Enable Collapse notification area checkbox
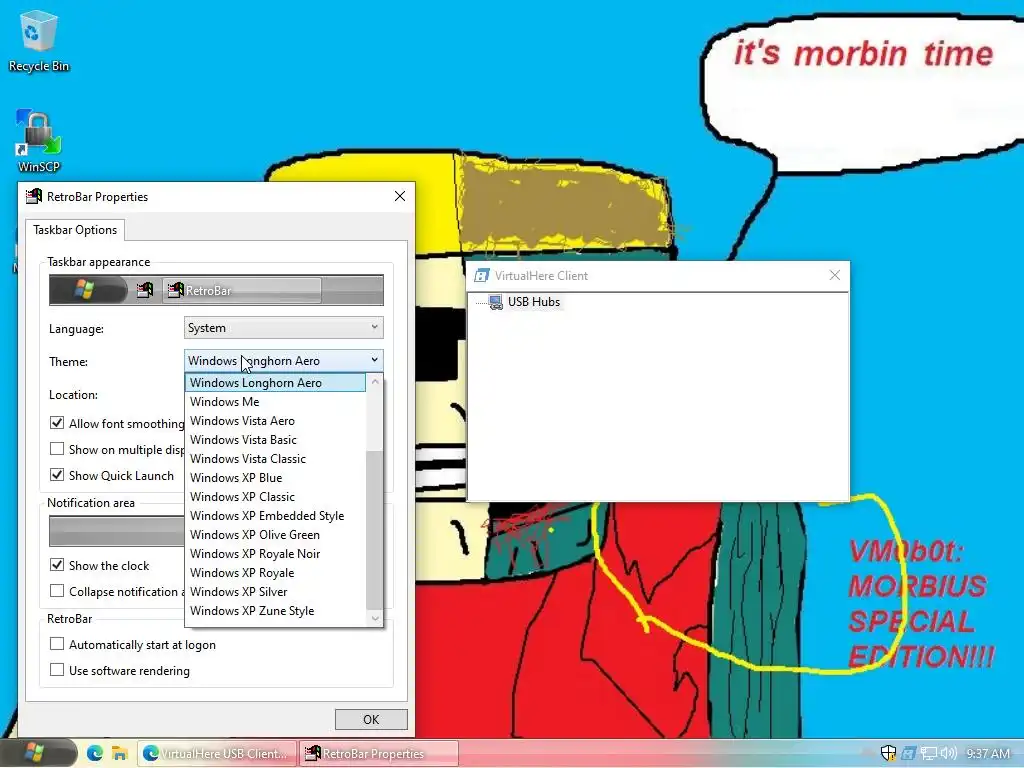The width and height of the screenshot is (1024, 768). click(57, 591)
